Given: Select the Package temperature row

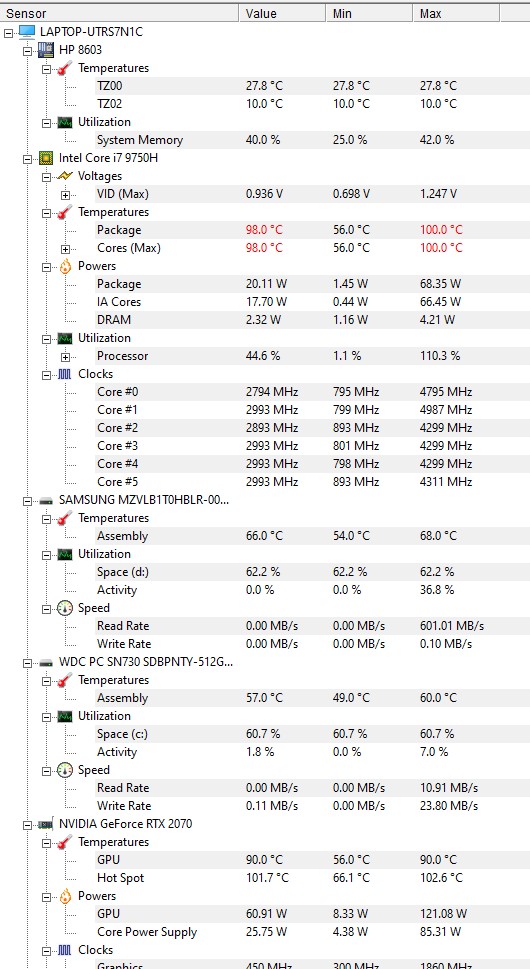Looking at the screenshot, I should coord(265,230).
